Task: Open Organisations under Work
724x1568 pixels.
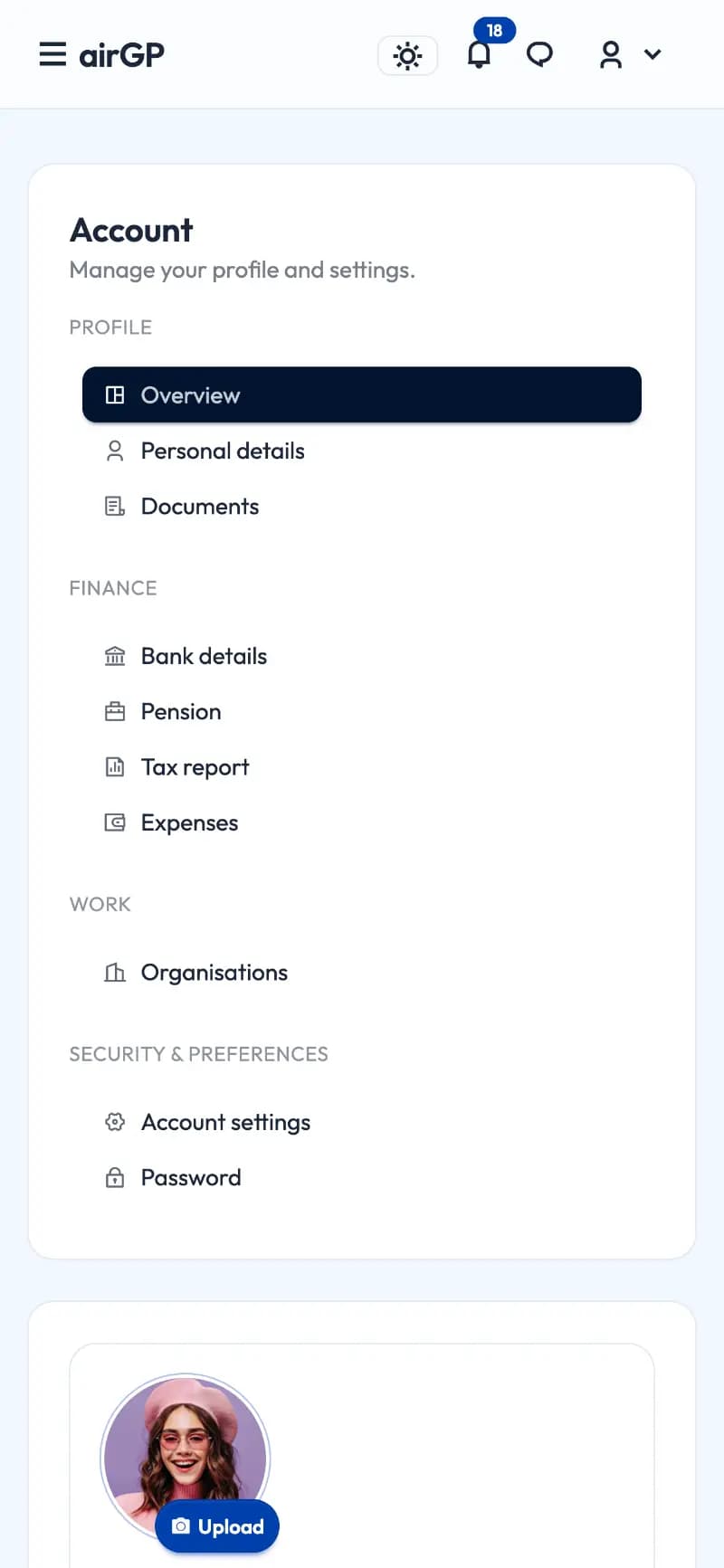Action: [x=214, y=973]
